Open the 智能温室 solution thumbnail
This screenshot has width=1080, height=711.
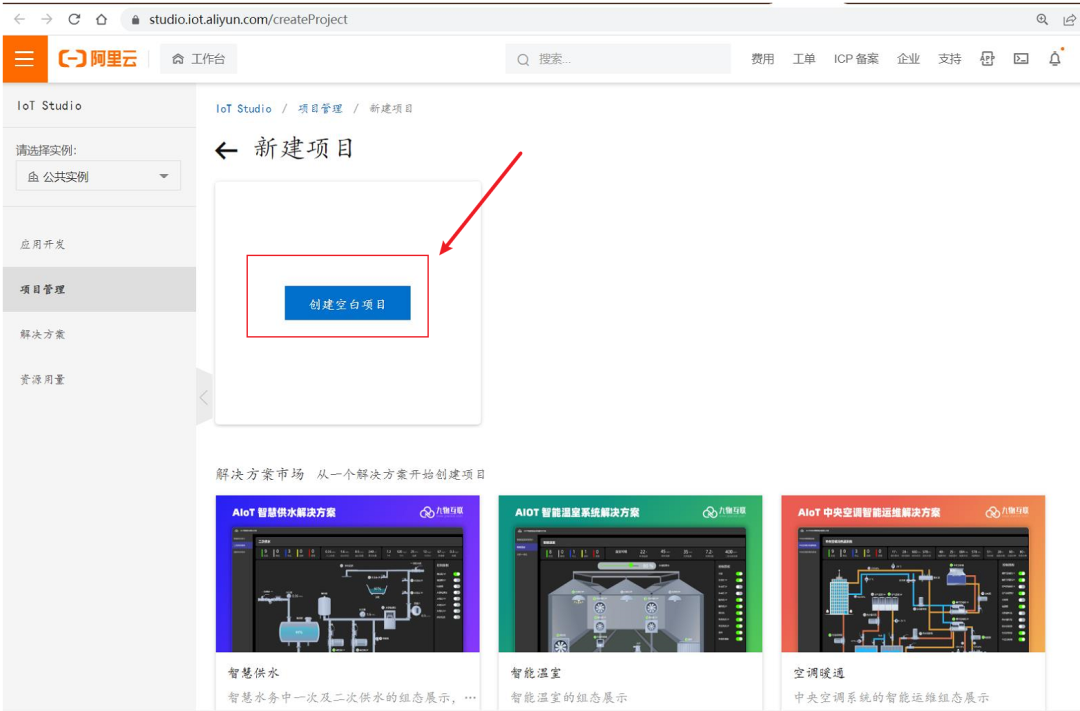point(630,573)
